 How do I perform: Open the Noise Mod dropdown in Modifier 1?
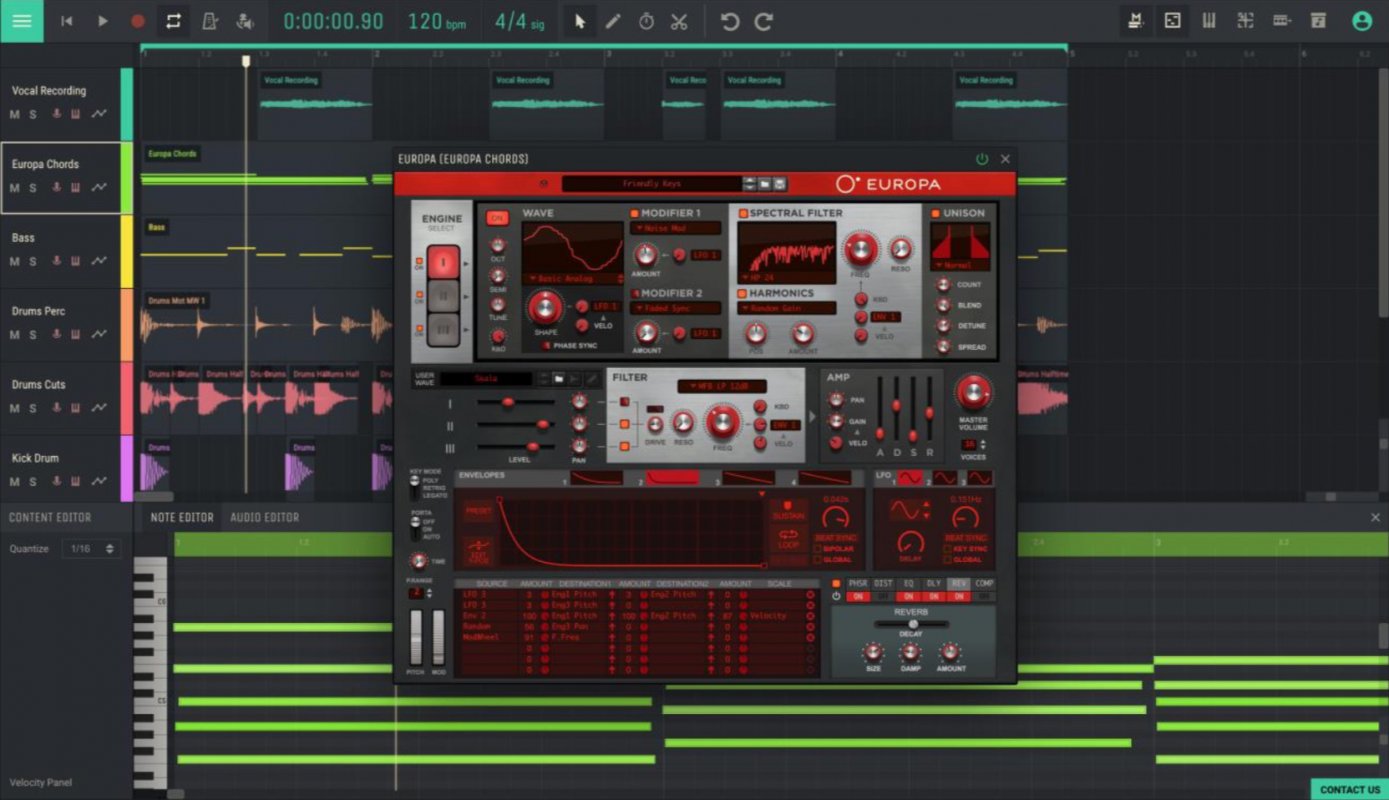[x=676, y=227]
